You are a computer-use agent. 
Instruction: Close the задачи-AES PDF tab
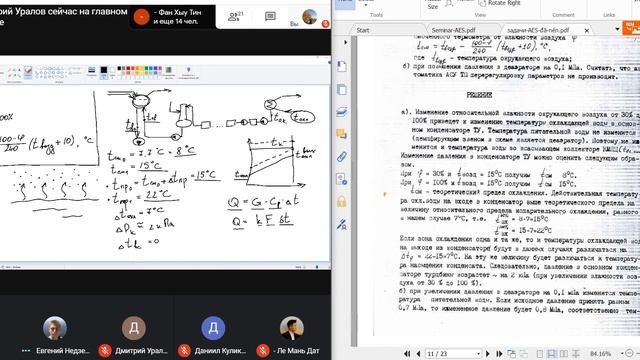point(587,30)
